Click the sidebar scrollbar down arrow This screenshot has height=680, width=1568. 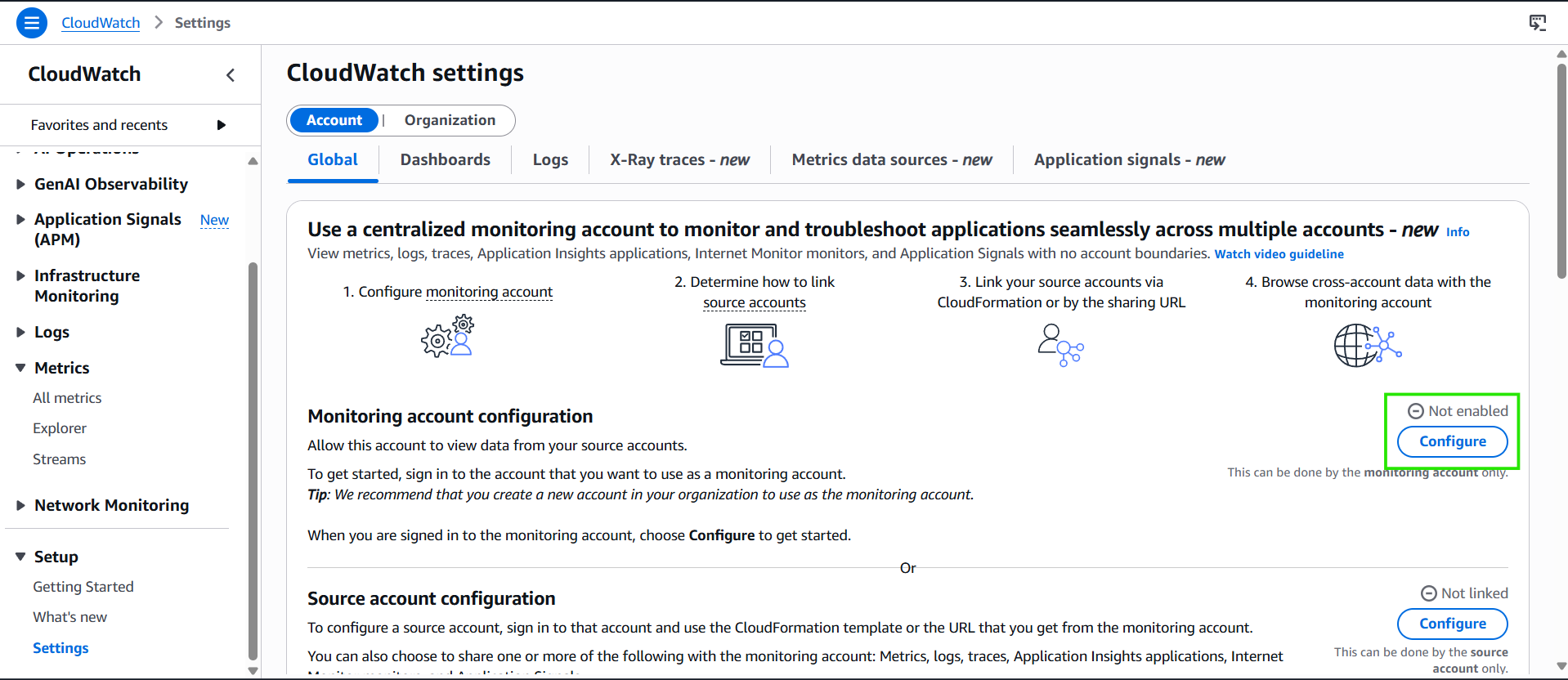[253, 671]
